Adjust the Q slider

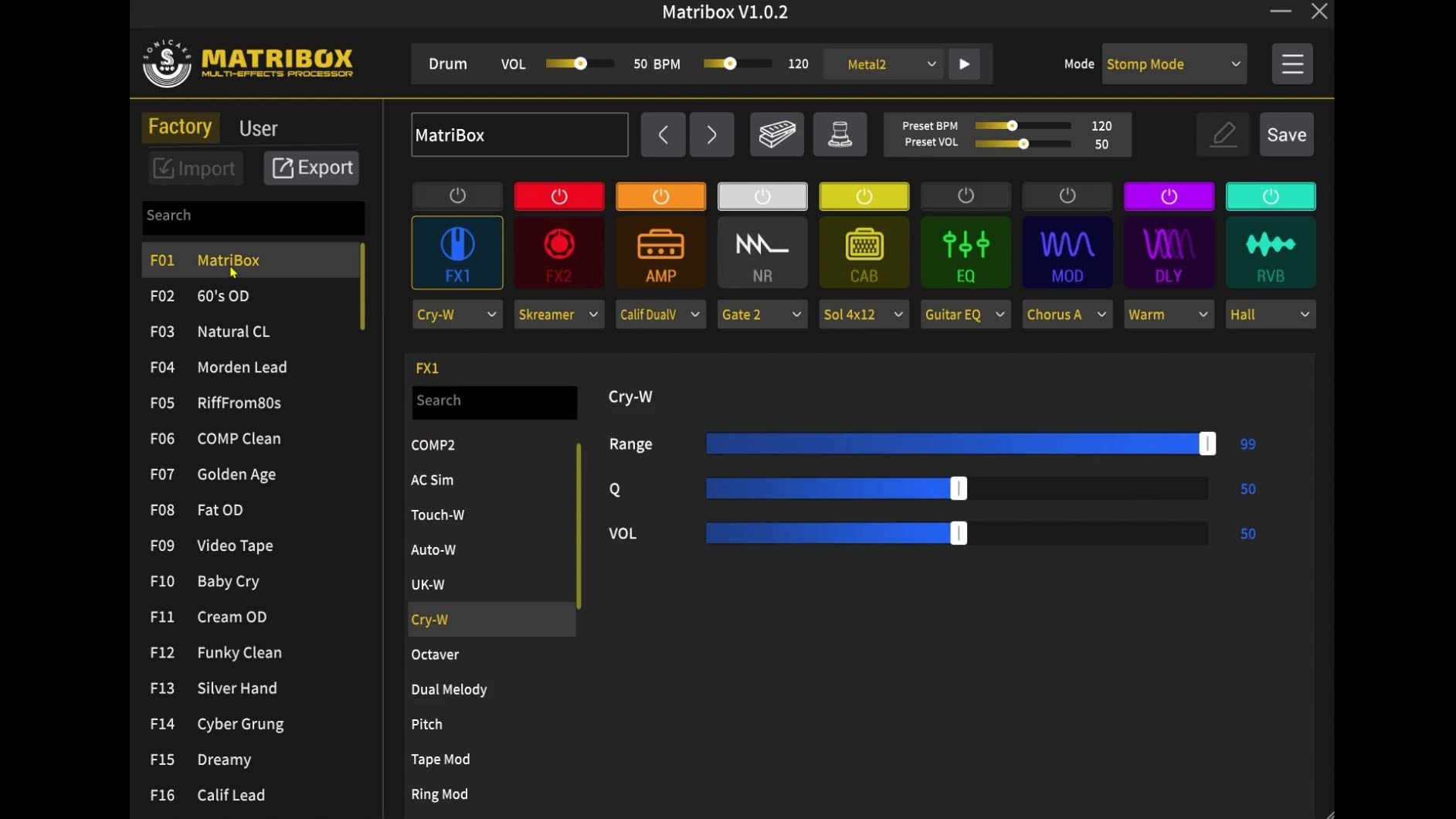[x=957, y=488]
